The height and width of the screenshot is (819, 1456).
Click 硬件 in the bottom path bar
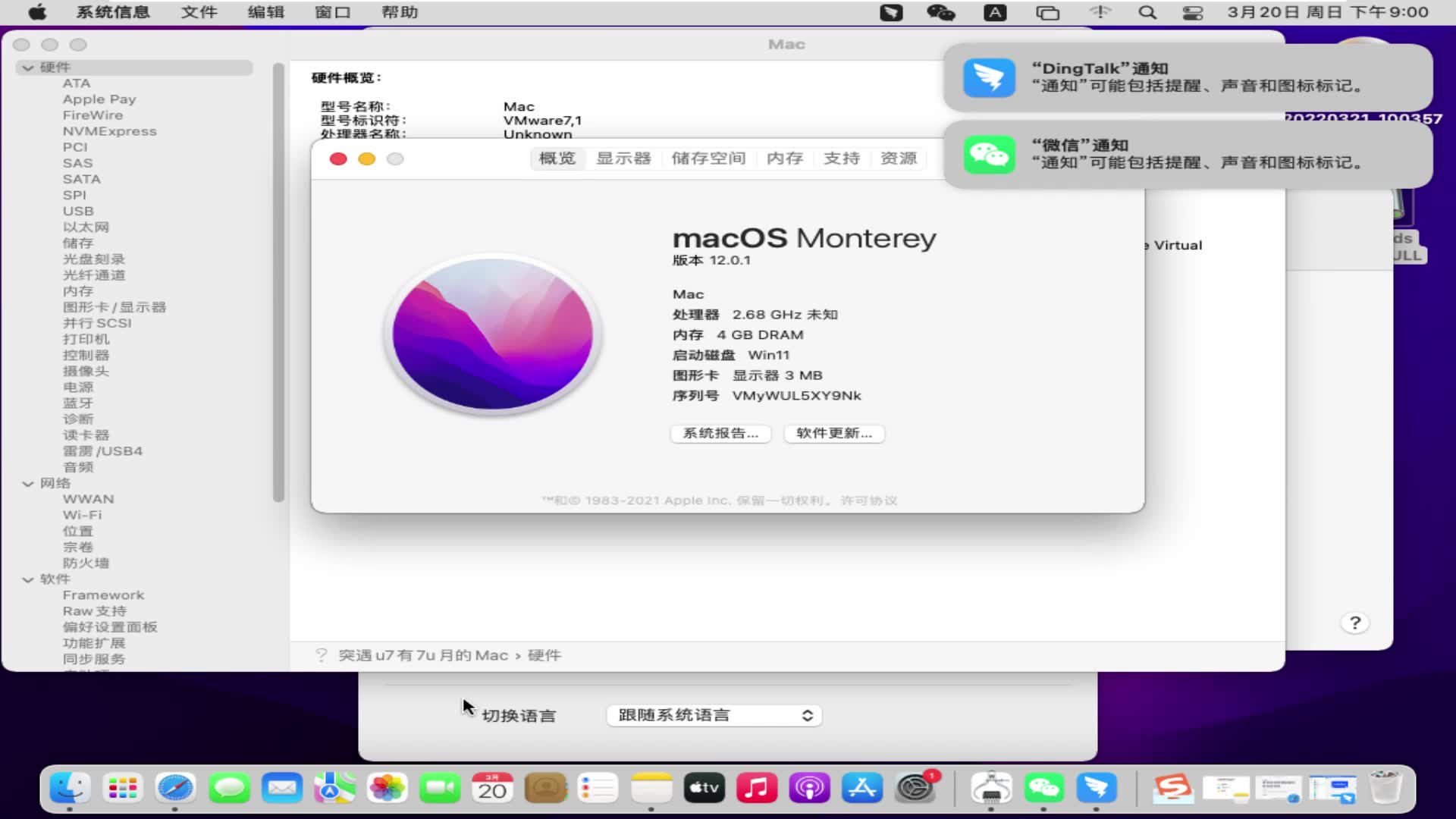[x=544, y=655]
